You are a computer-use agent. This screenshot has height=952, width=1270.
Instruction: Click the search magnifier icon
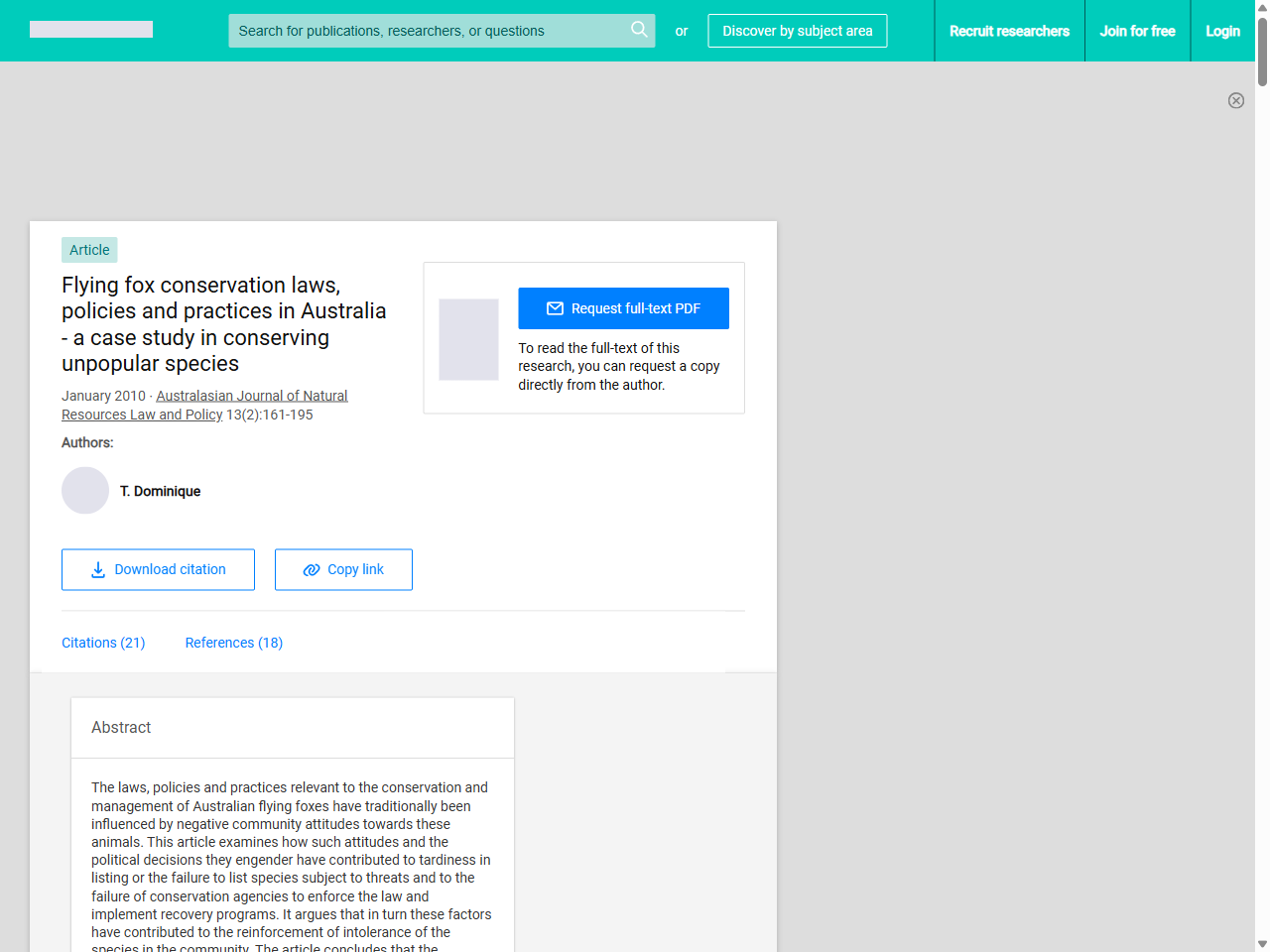pos(639,30)
